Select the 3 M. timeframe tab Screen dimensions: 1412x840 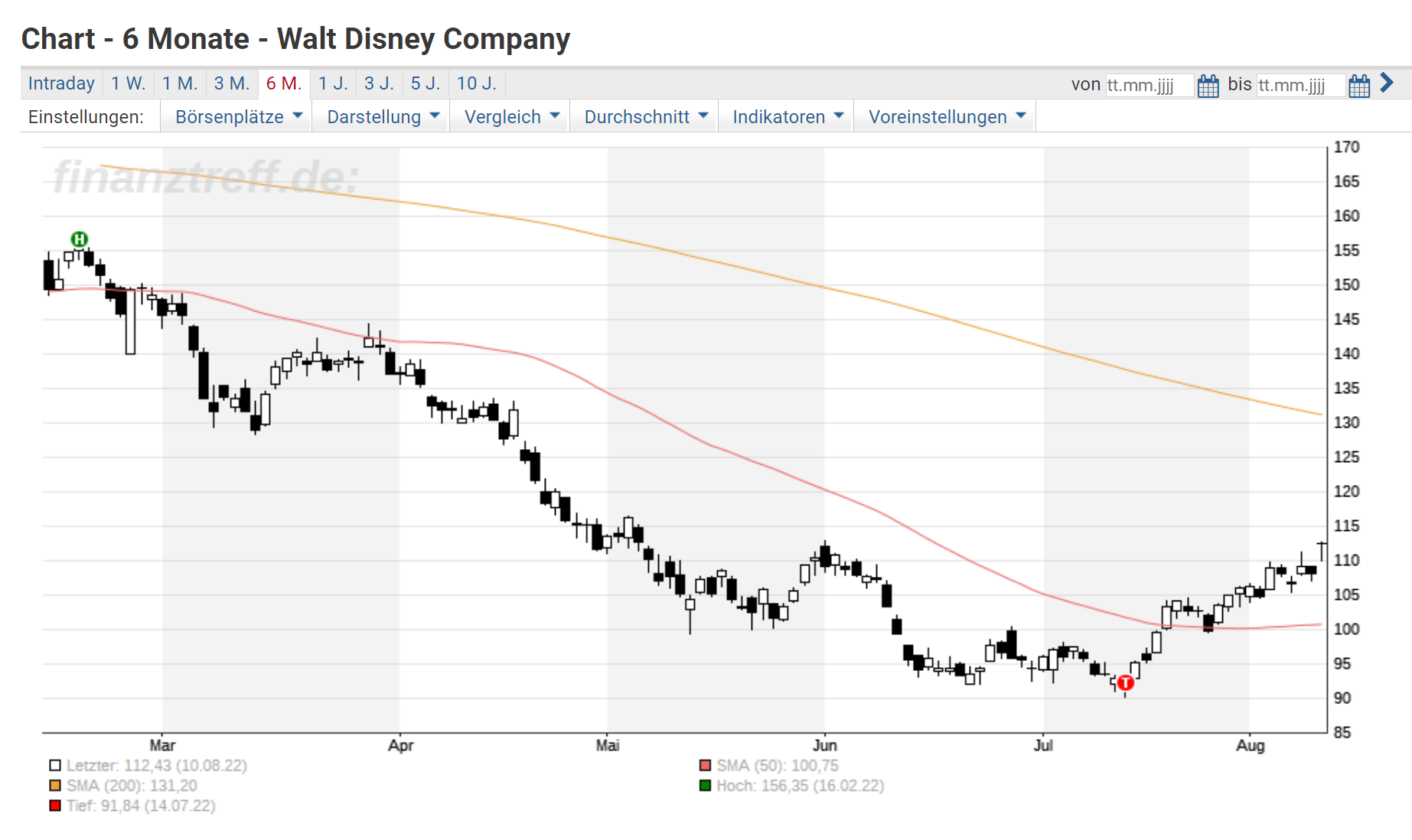(x=232, y=83)
